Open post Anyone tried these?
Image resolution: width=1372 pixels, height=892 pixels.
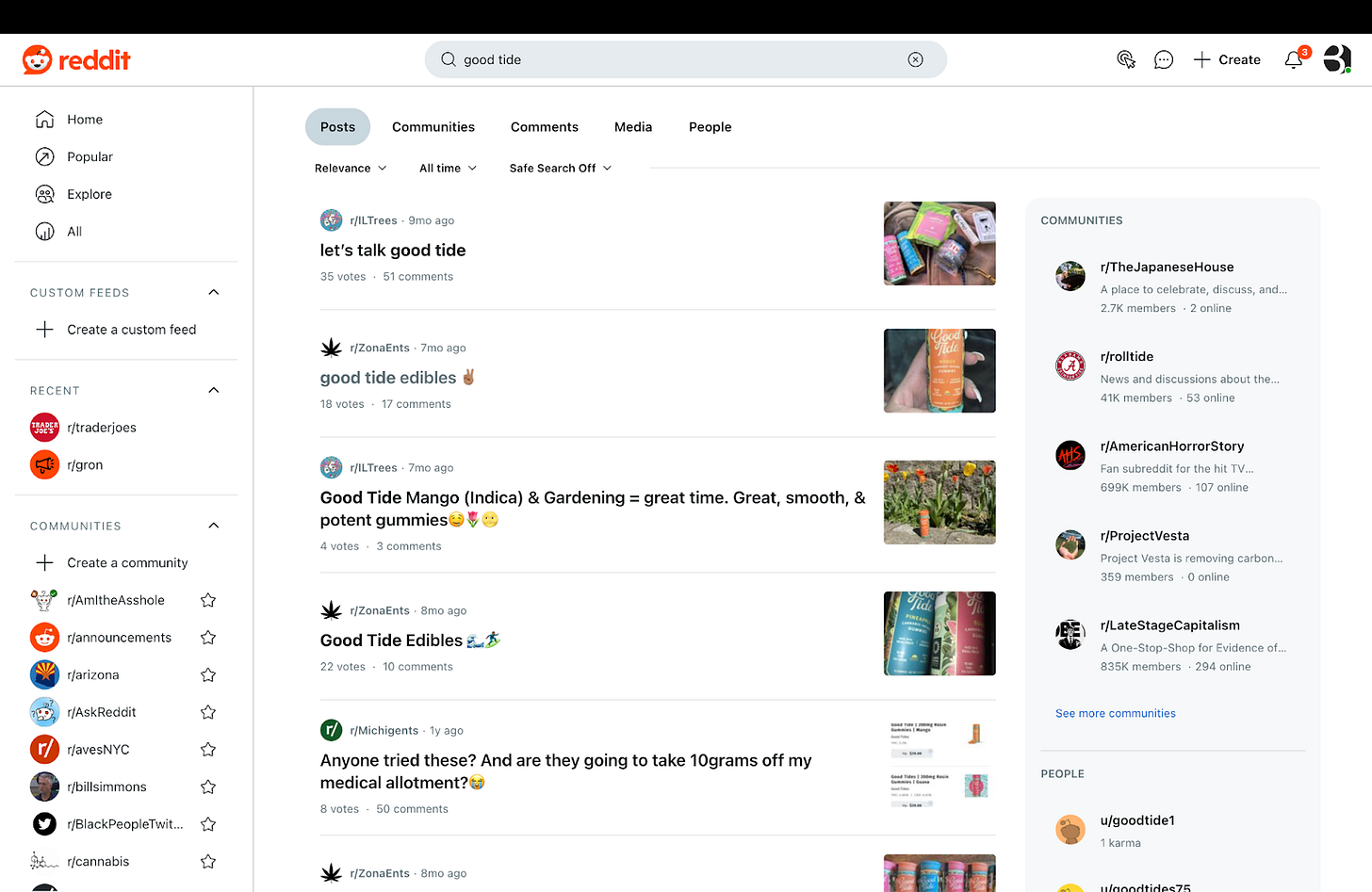565,771
